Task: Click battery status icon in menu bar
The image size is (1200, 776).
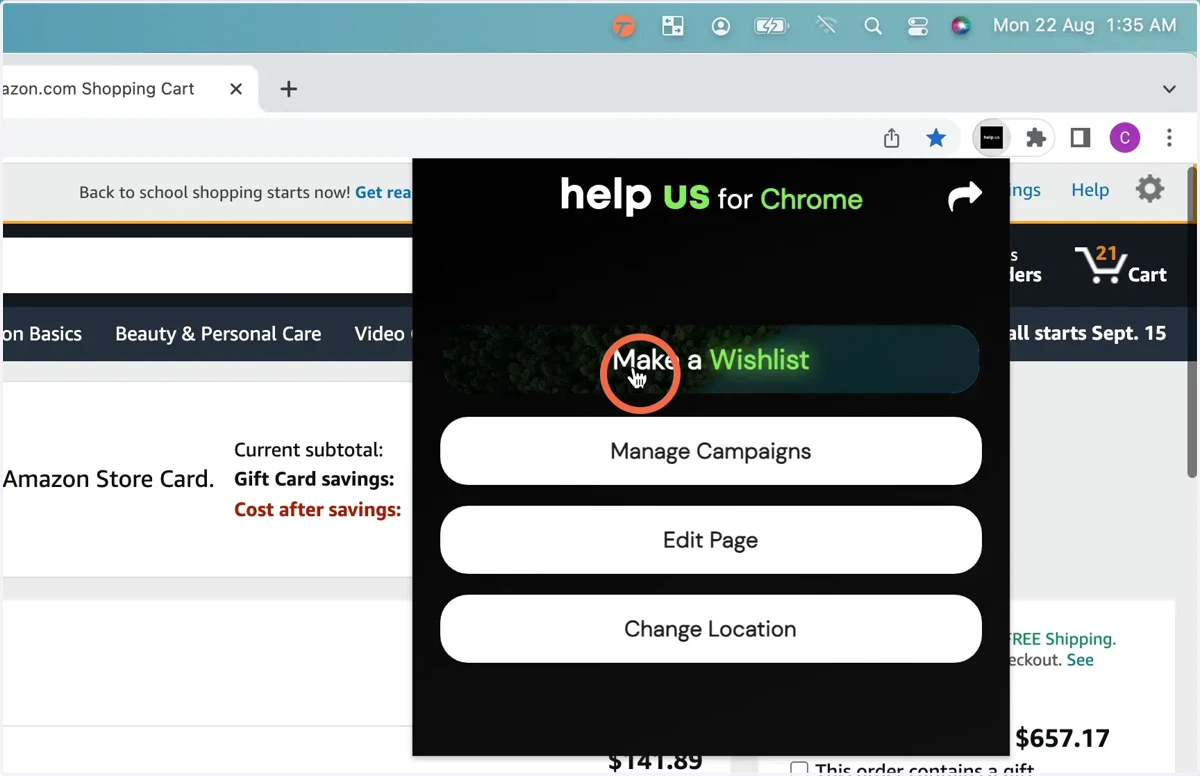Action: pos(772,27)
